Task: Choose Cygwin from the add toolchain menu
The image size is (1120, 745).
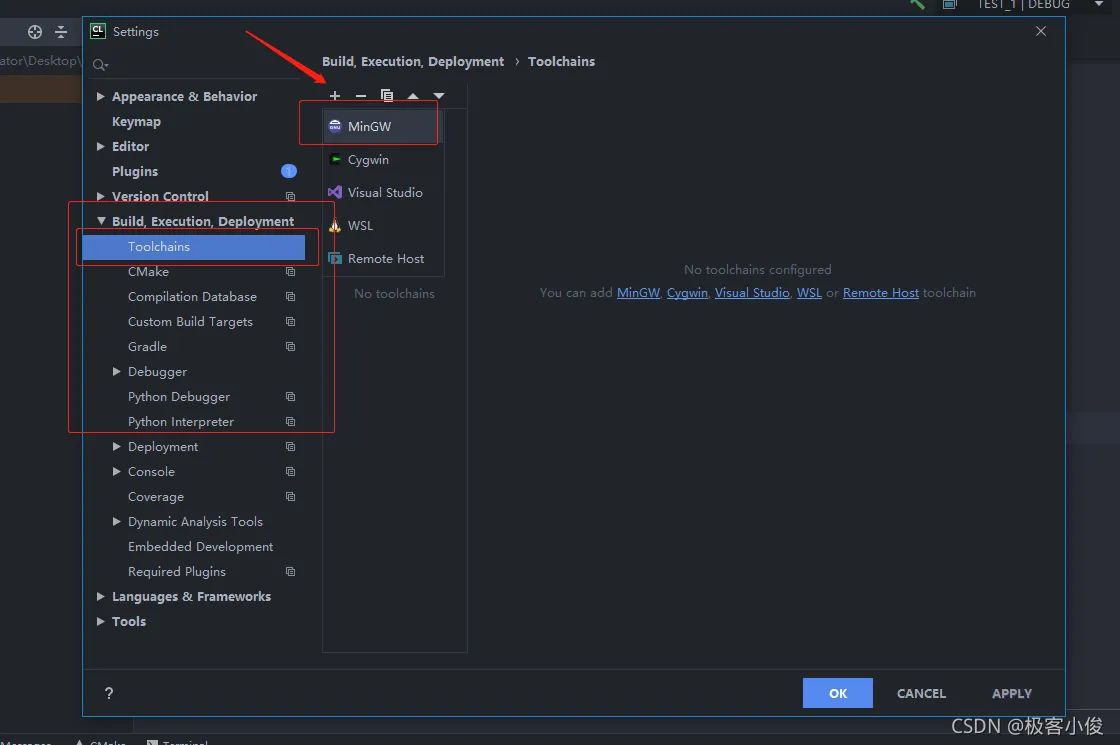Action: pos(383,159)
